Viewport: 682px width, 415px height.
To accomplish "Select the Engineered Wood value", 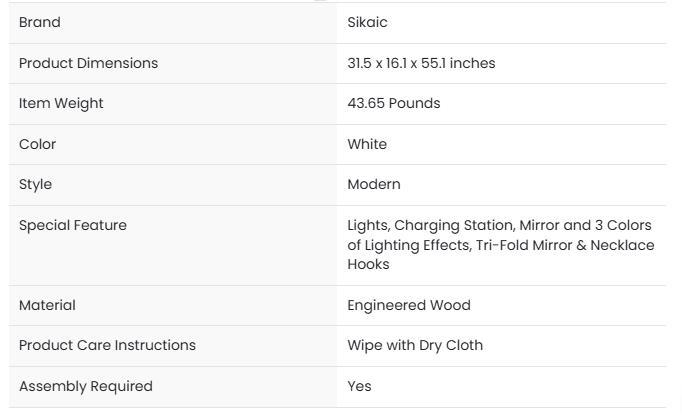I will coord(409,305).
